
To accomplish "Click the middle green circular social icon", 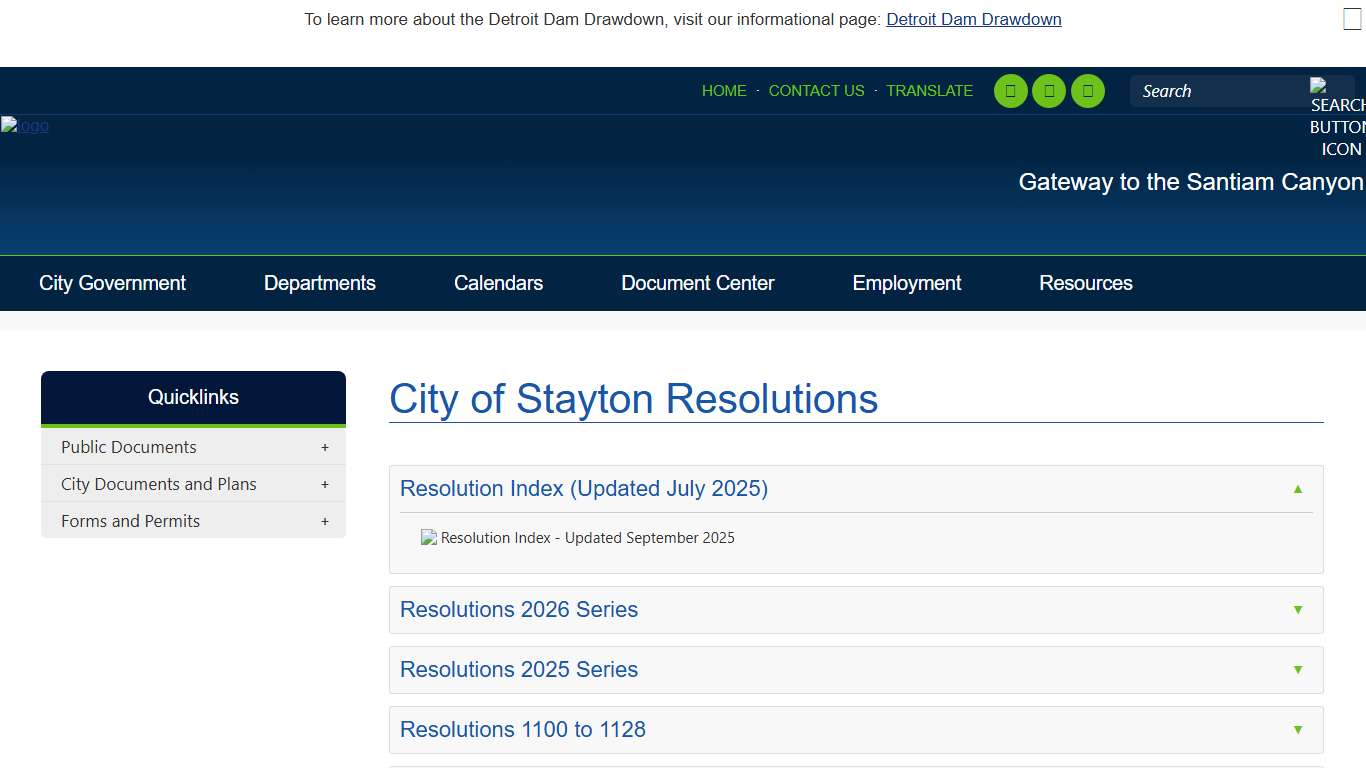I will click(1049, 91).
